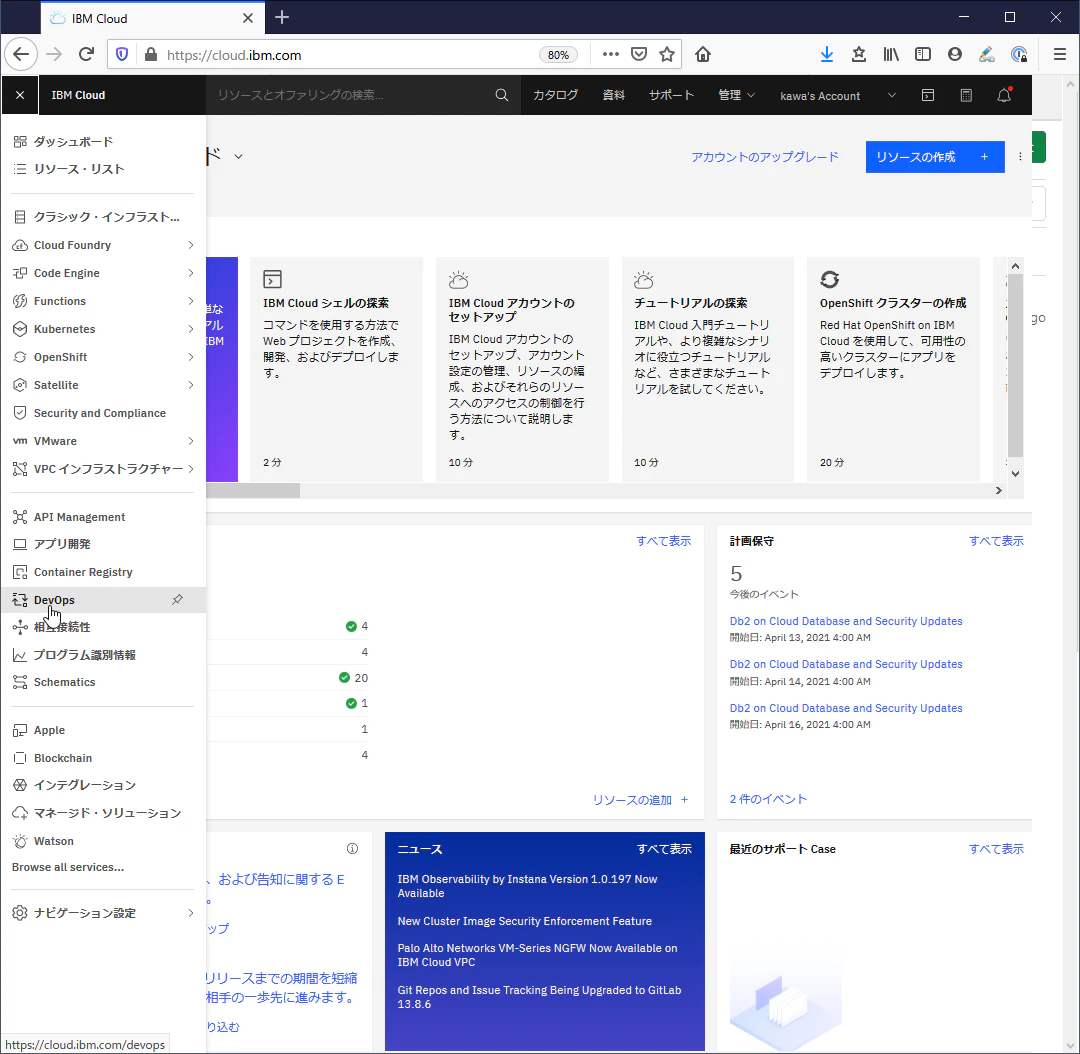1080x1054 pixels.
Task: Open the 管理 dropdown in header
Action: coord(736,95)
